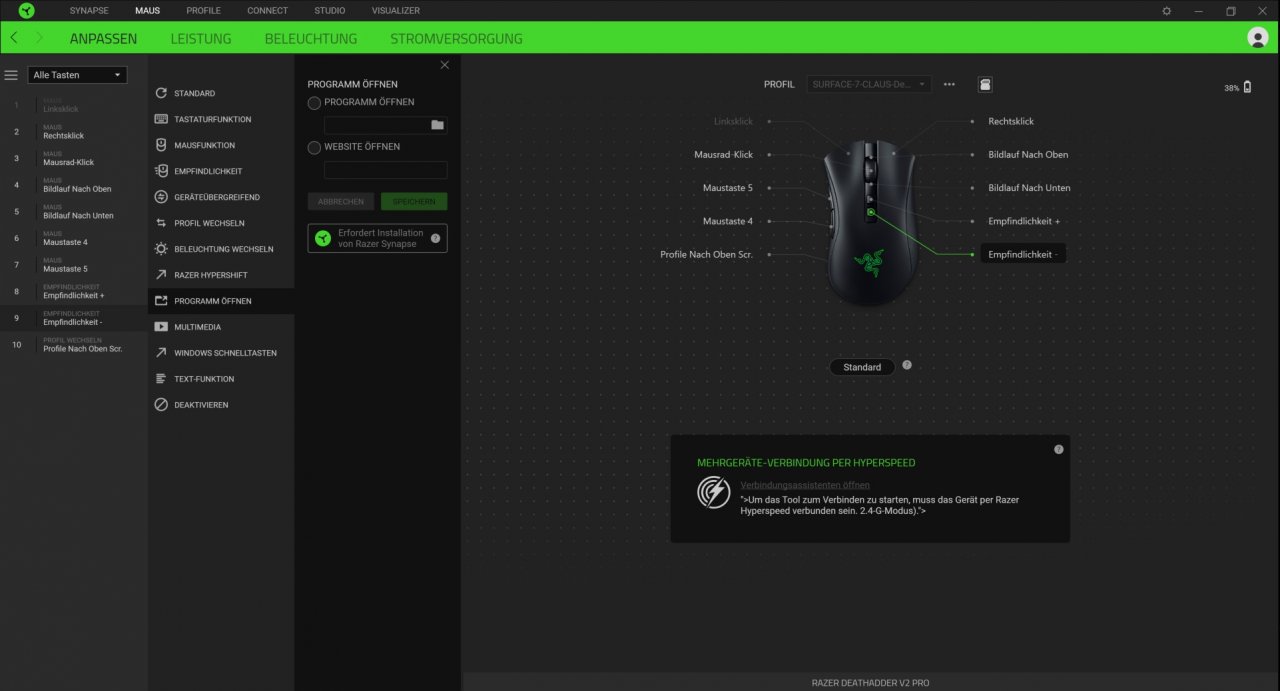Choose the Programm Öffnen radio option
The width and height of the screenshot is (1280, 691).
(314, 103)
